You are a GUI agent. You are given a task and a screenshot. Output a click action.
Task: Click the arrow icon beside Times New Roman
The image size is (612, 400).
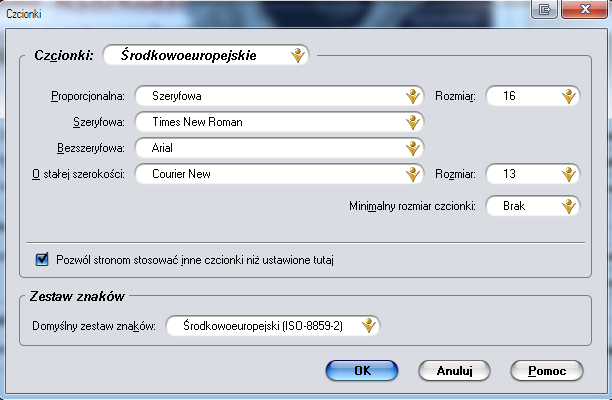[413, 122]
